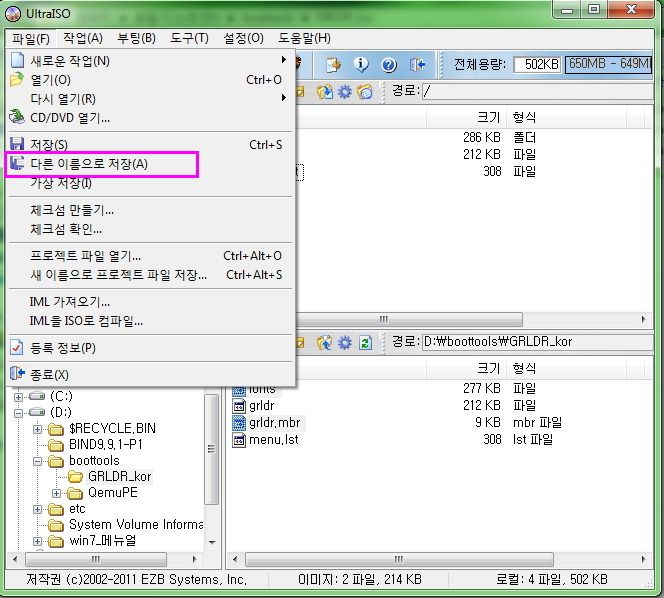This screenshot has width=664, height=598.
Task: Click the boottools folder icon in tree
Action: [56, 461]
